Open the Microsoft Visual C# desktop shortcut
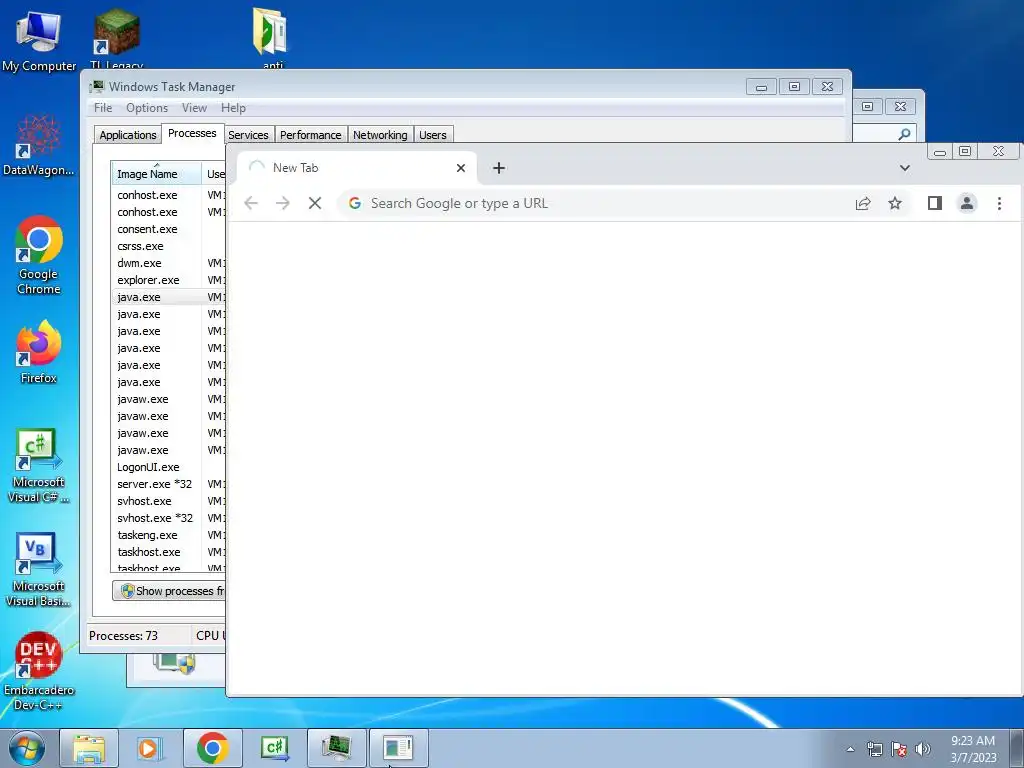The image size is (1024, 768). click(x=39, y=465)
